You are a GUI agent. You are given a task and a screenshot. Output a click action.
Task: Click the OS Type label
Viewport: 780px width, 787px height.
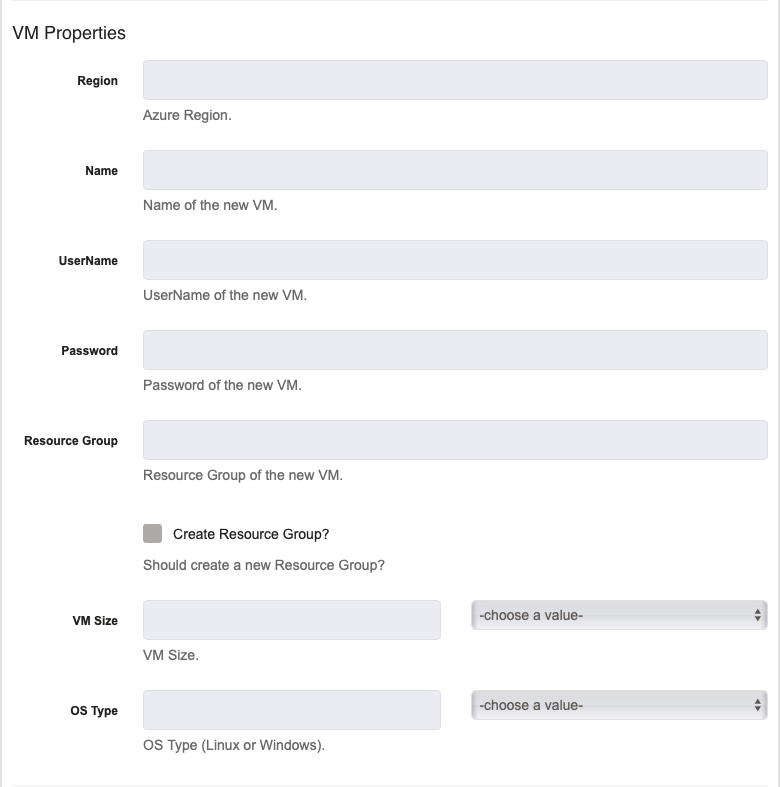94,711
